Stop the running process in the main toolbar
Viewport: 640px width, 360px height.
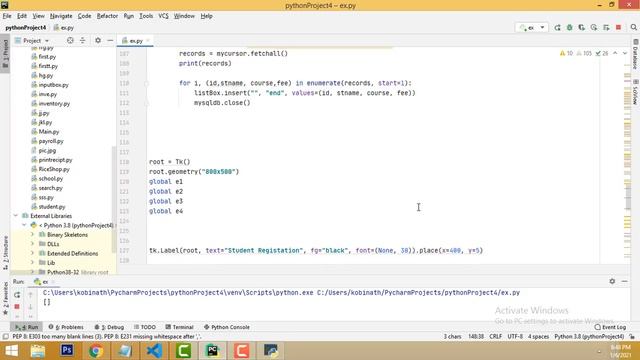(x=618, y=27)
